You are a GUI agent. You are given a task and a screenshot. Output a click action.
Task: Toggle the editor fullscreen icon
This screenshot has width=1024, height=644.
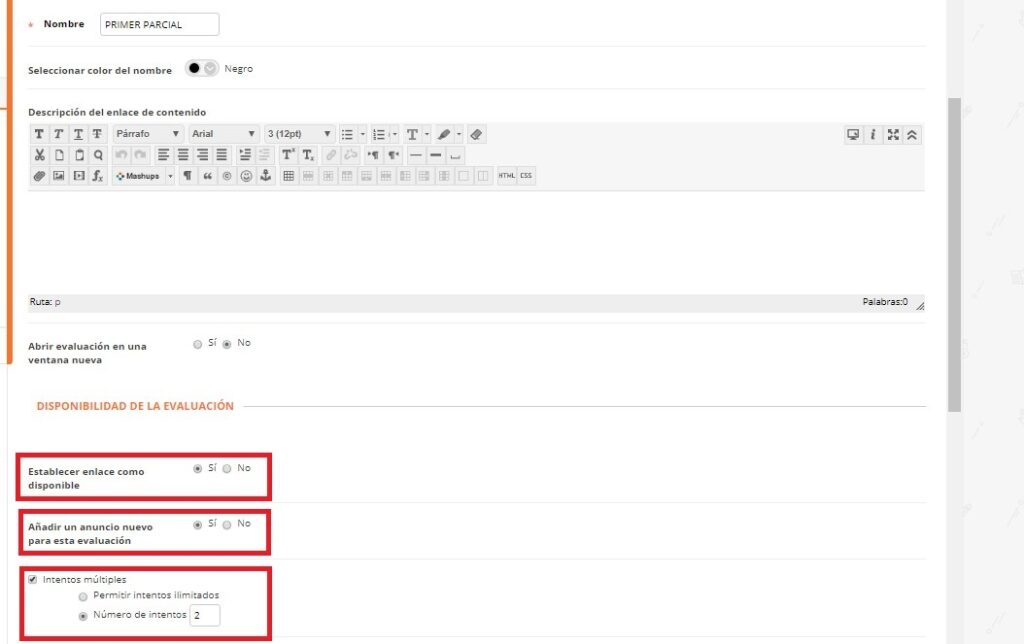[x=893, y=134]
